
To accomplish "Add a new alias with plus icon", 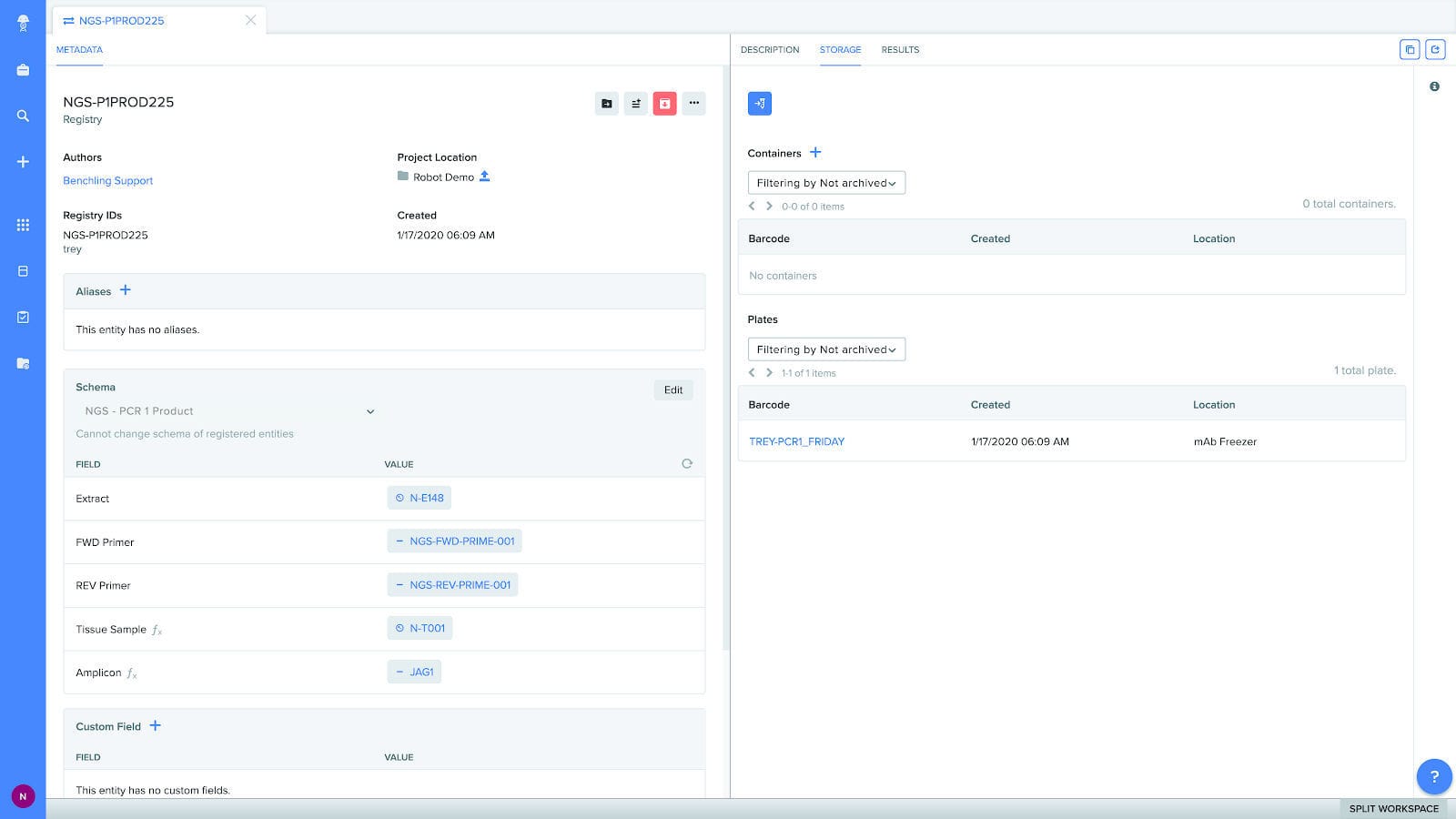I will click(126, 290).
